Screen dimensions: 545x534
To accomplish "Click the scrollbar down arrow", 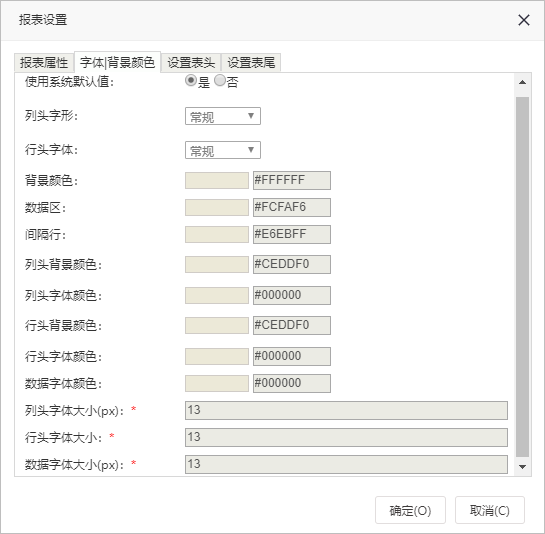I will pyautogui.click(x=522, y=467).
